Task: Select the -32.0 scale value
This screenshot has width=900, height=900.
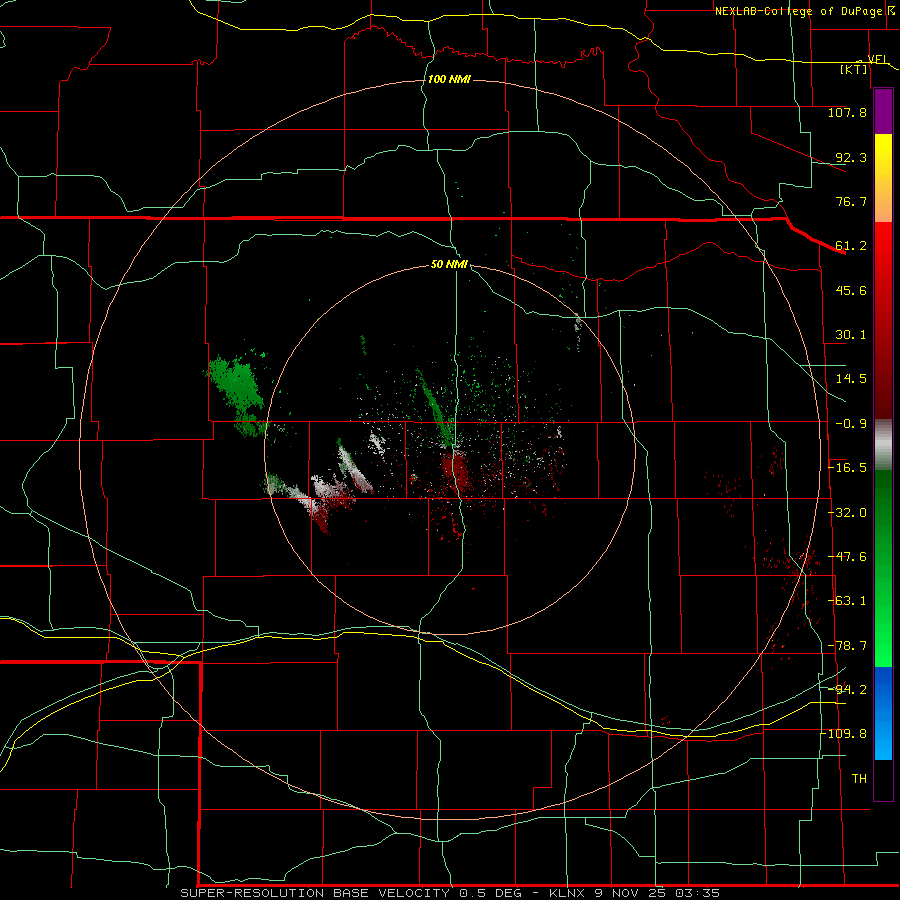Action: (x=847, y=513)
